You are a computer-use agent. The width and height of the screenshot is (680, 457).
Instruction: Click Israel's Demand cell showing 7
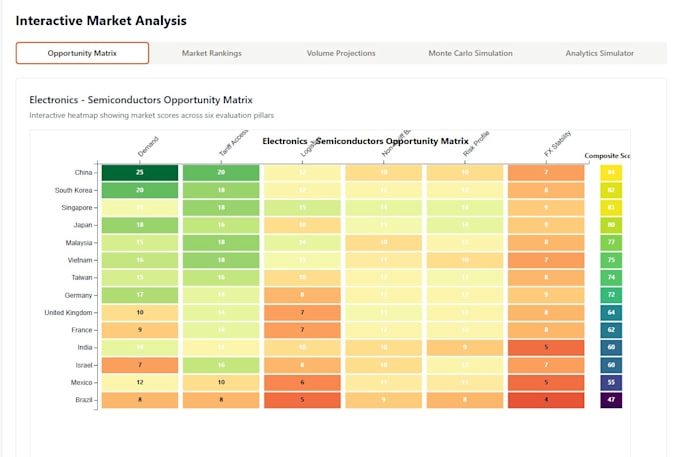(140, 365)
